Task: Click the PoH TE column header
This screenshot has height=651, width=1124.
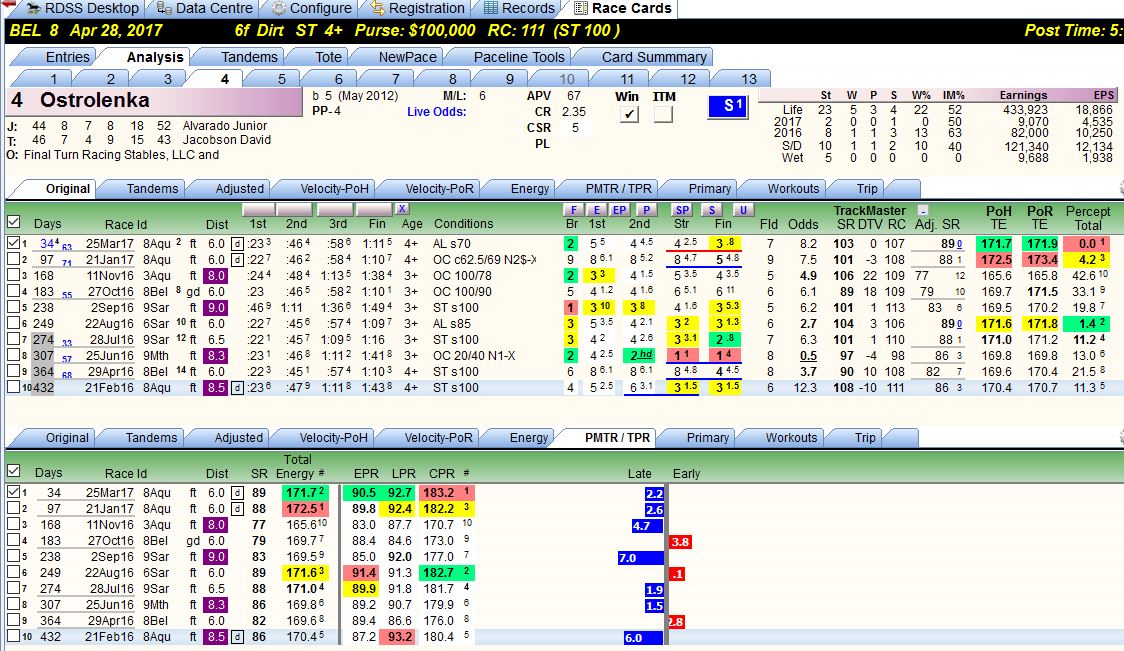Action: [998, 217]
